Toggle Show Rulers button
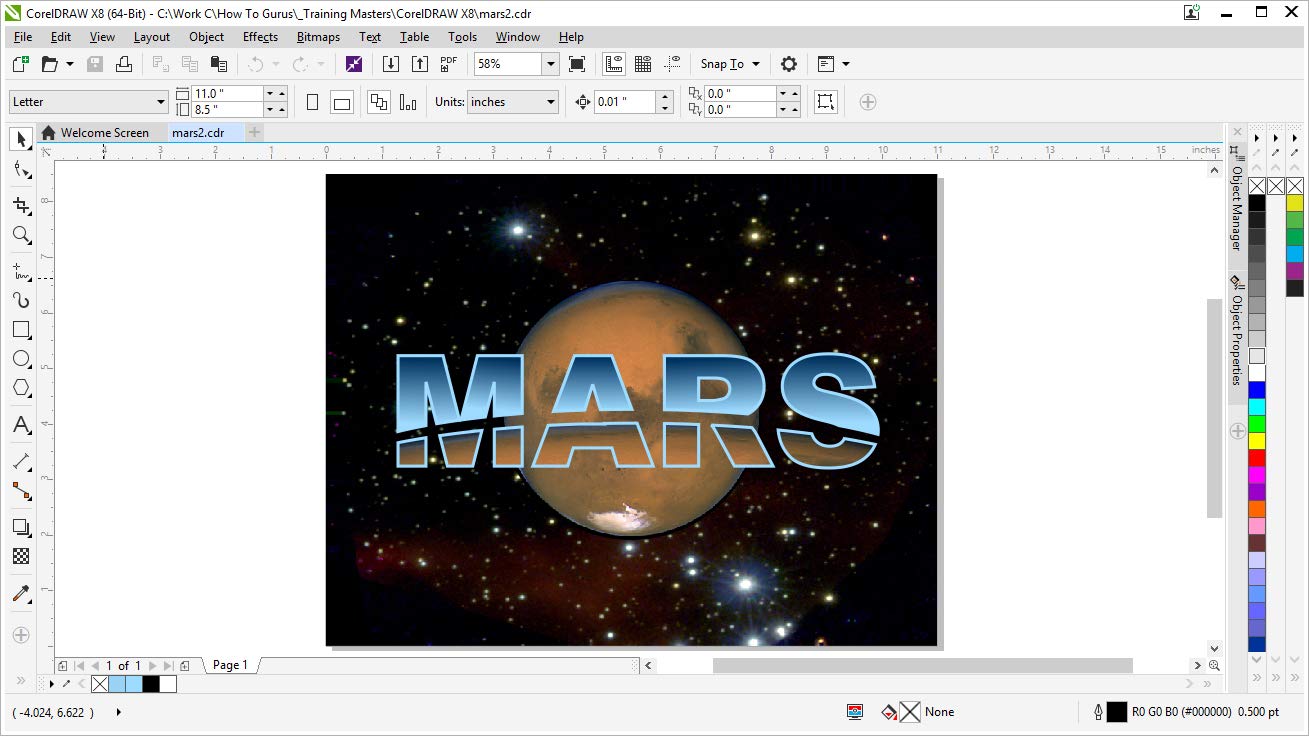 coord(614,64)
